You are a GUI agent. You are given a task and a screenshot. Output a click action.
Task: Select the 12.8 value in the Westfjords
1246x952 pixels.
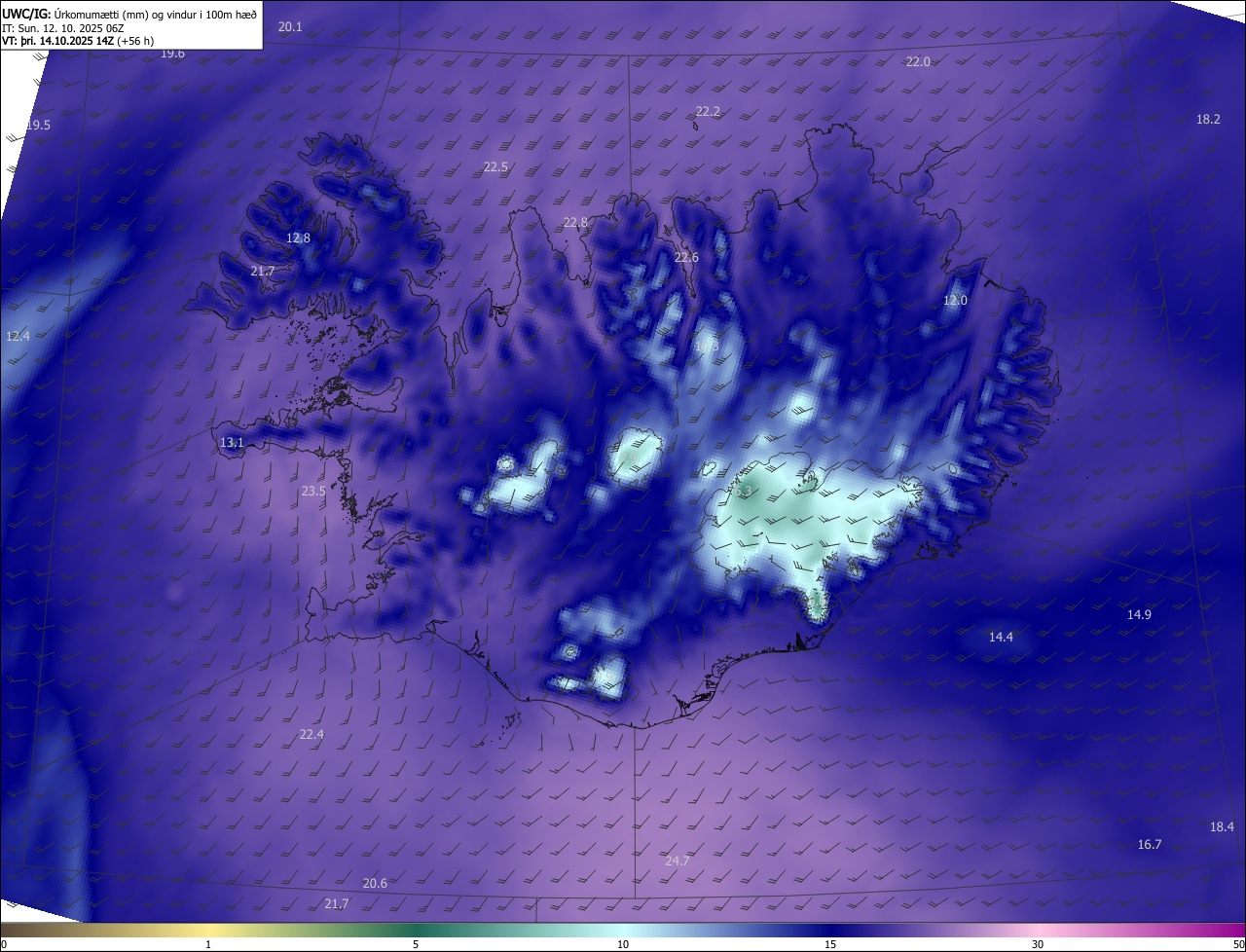point(298,238)
